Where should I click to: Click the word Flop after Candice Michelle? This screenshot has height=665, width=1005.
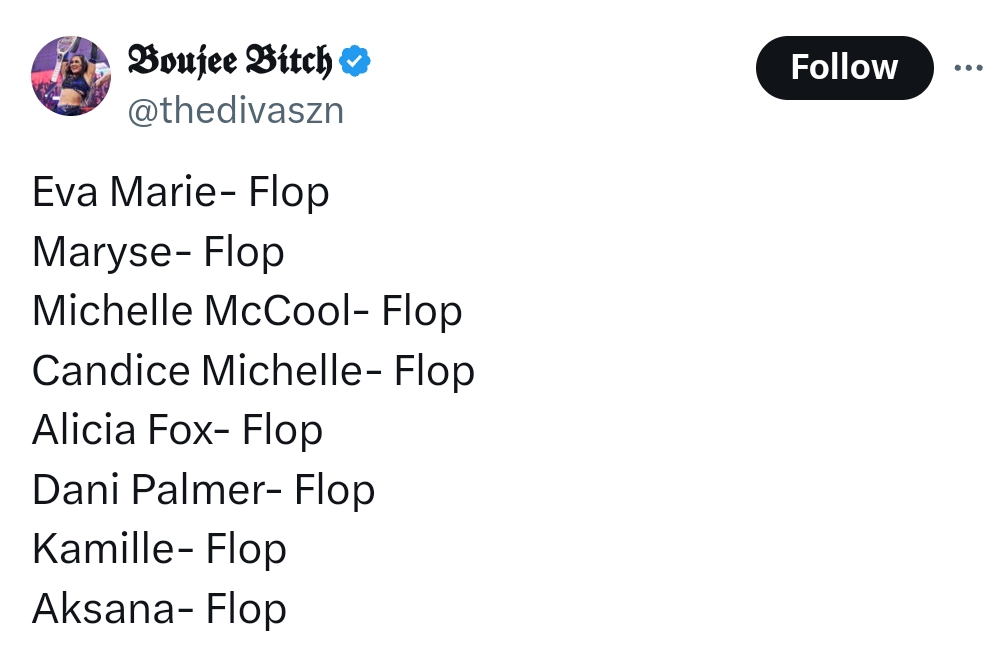pos(434,371)
